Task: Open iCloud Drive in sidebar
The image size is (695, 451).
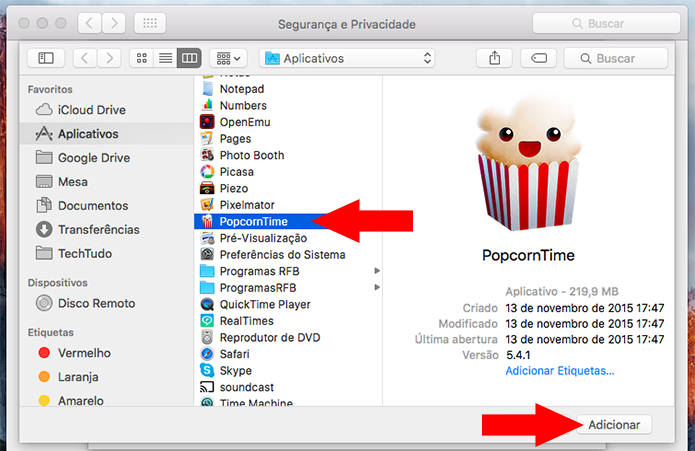Action: (x=106, y=110)
